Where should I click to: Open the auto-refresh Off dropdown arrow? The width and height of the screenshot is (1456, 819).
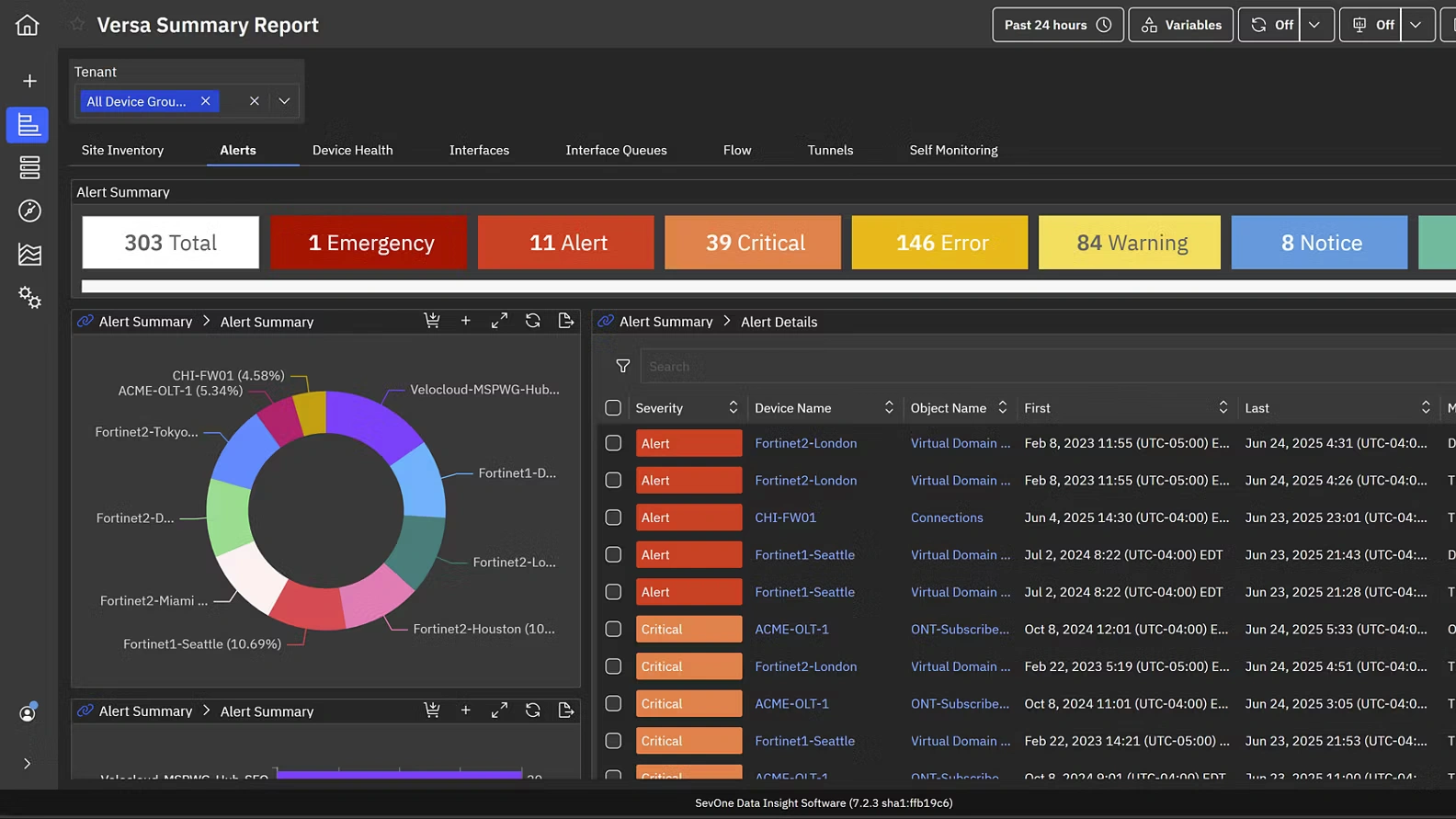1314,25
